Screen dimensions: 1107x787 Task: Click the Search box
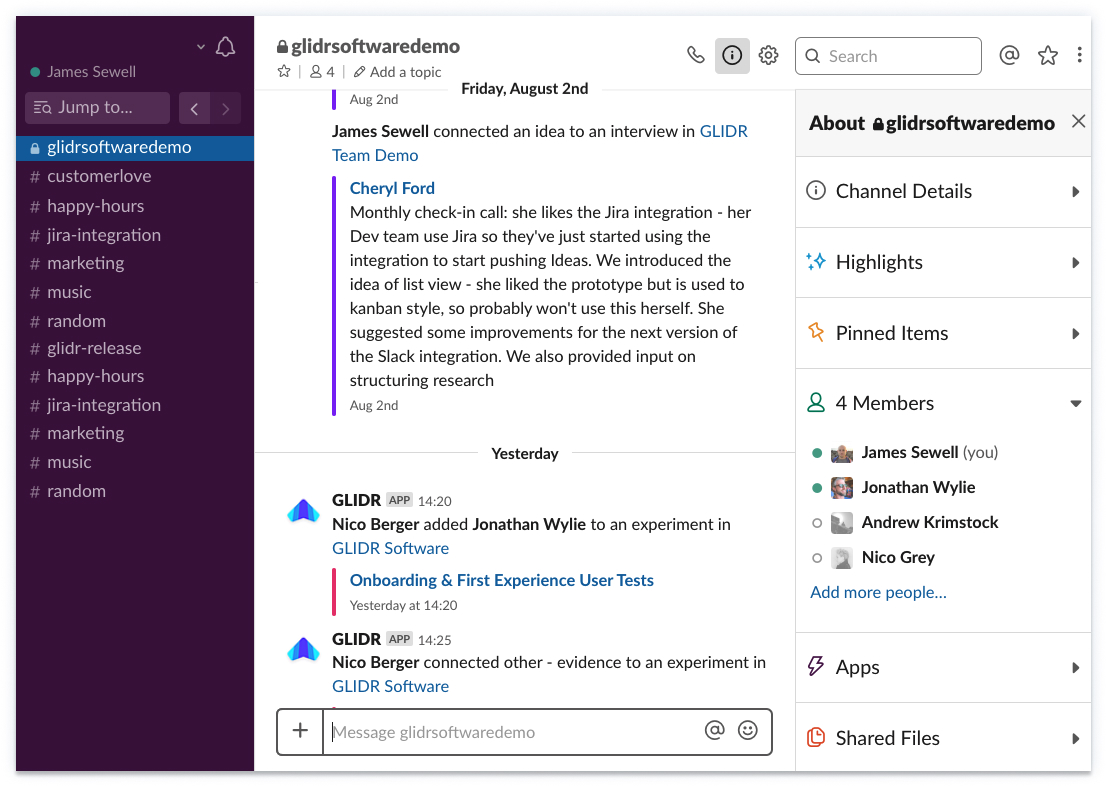(x=888, y=56)
